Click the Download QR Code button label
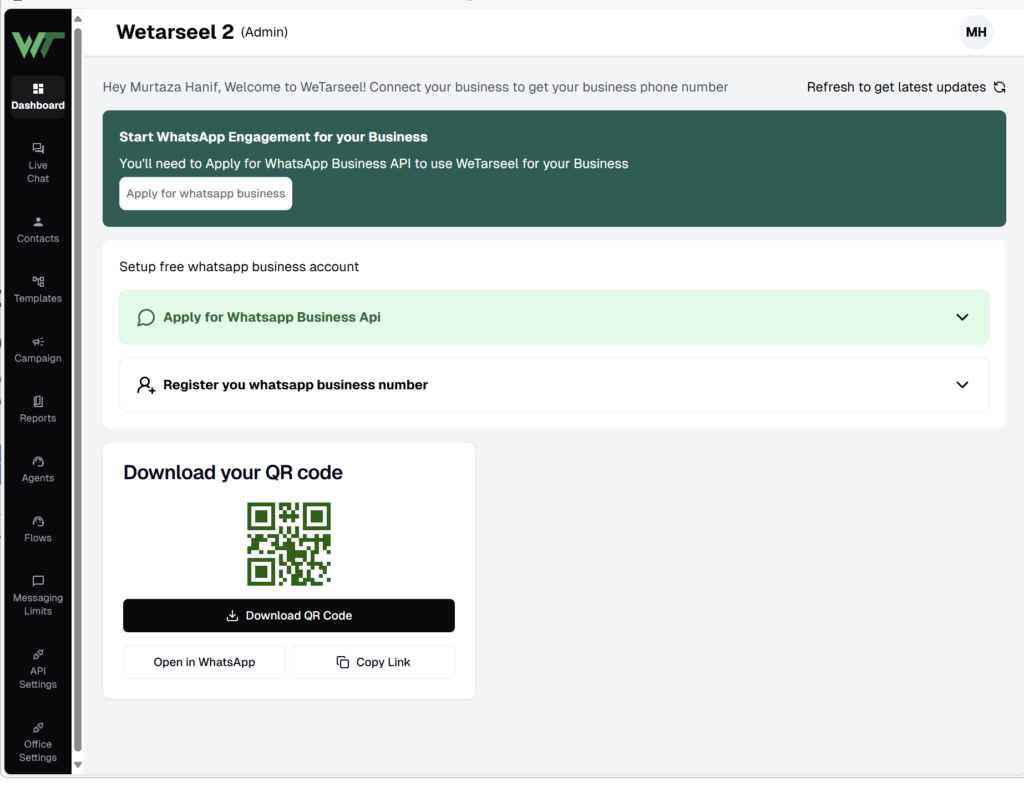The height and width of the screenshot is (787, 1024). coord(298,615)
